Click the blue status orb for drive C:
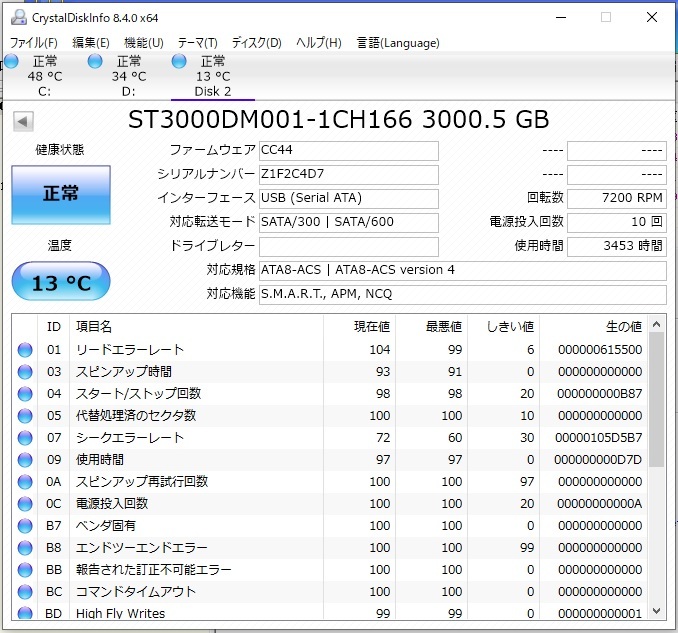Screen dimensions: 678x633 click(11, 62)
